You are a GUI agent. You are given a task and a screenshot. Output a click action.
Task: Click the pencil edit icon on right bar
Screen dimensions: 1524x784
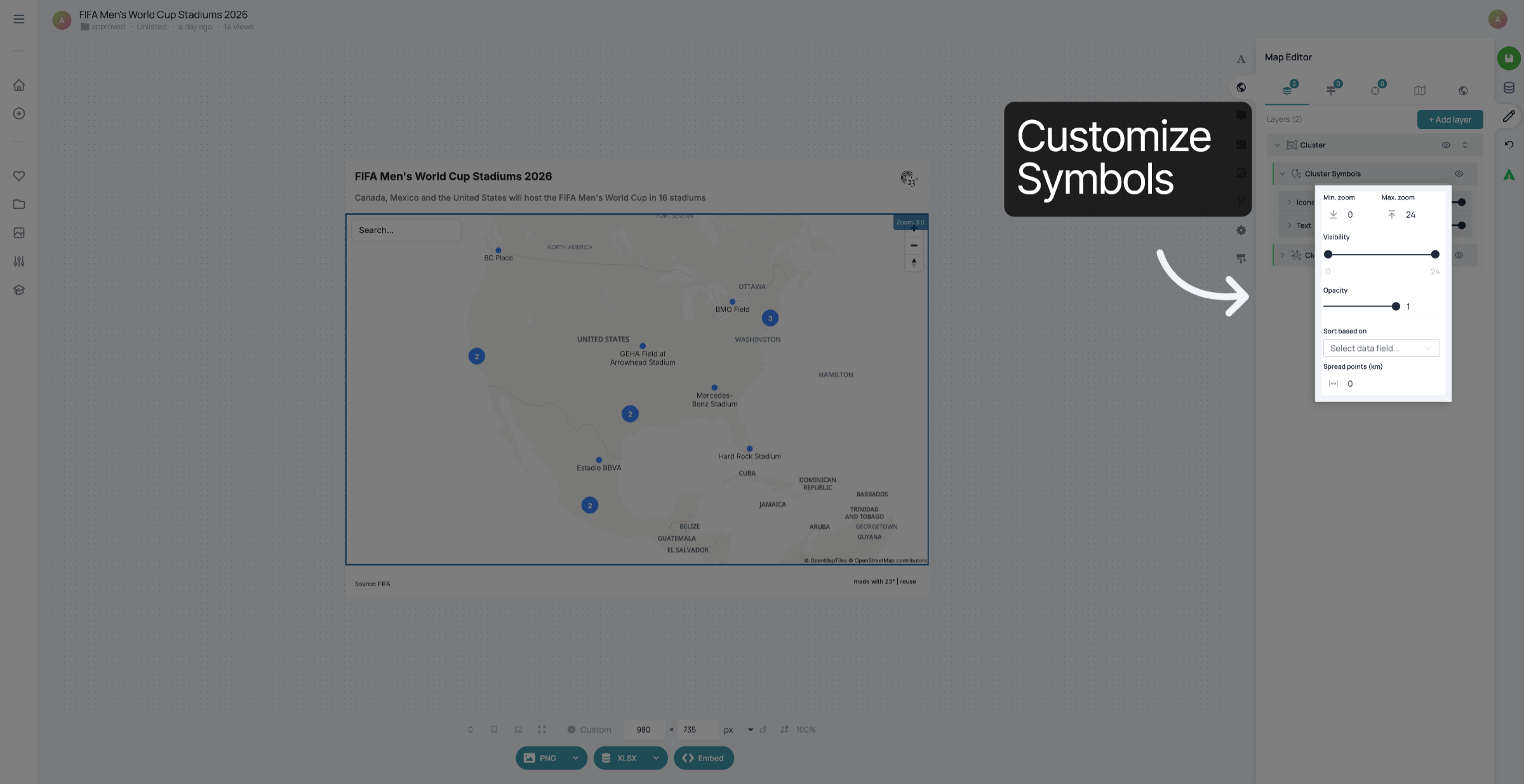coord(1509,116)
